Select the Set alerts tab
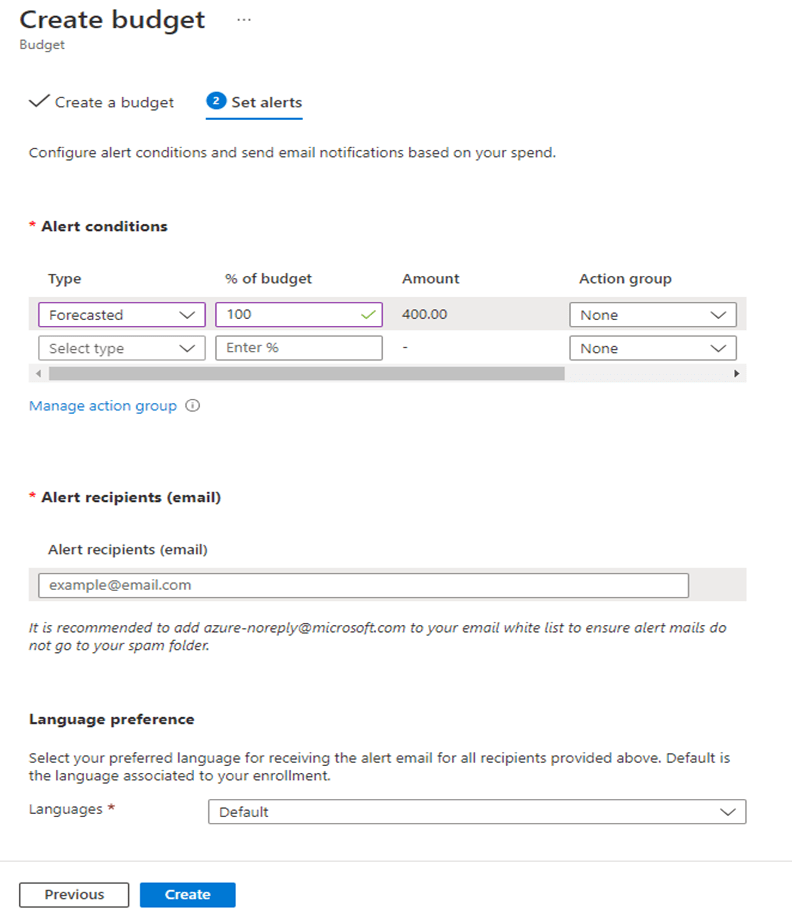Viewport: 792px width, 919px height. 266,102
